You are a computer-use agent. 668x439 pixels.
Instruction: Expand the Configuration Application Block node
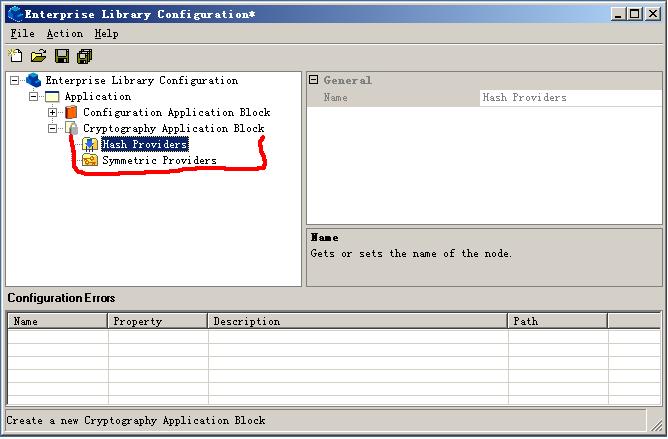click(x=52, y=113)
